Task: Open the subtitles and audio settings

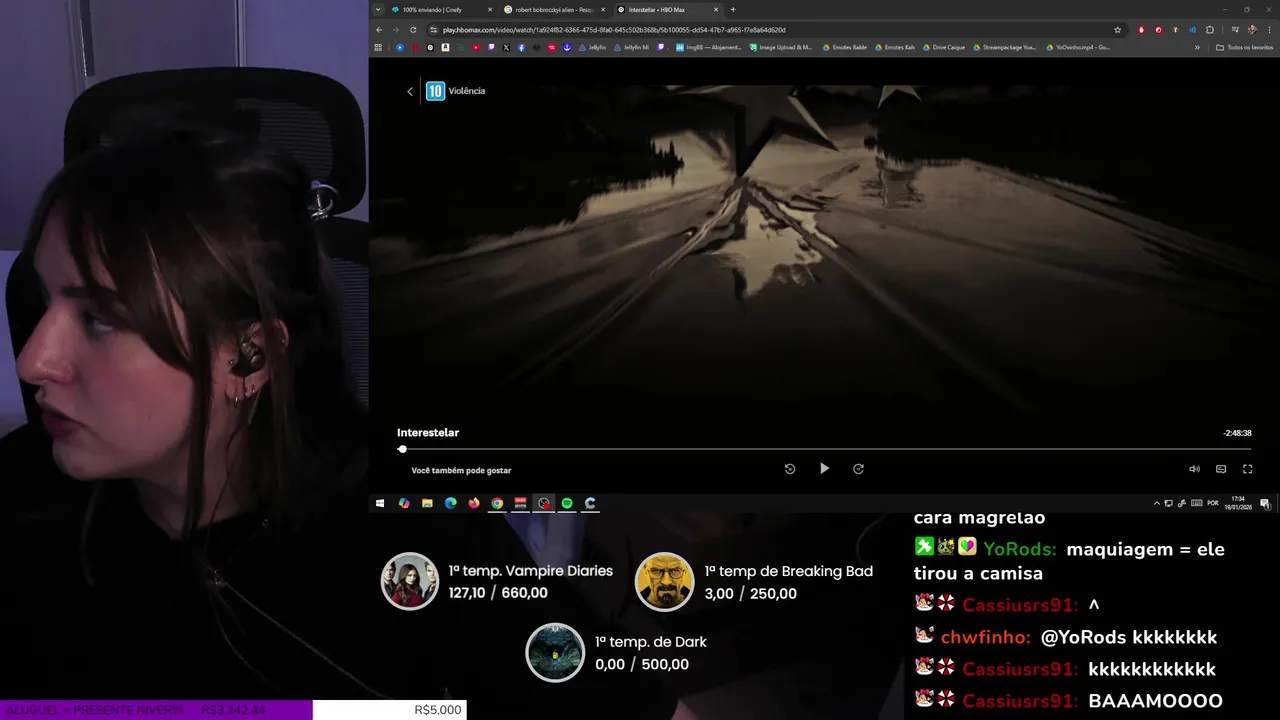Action: click(1221, 469)
